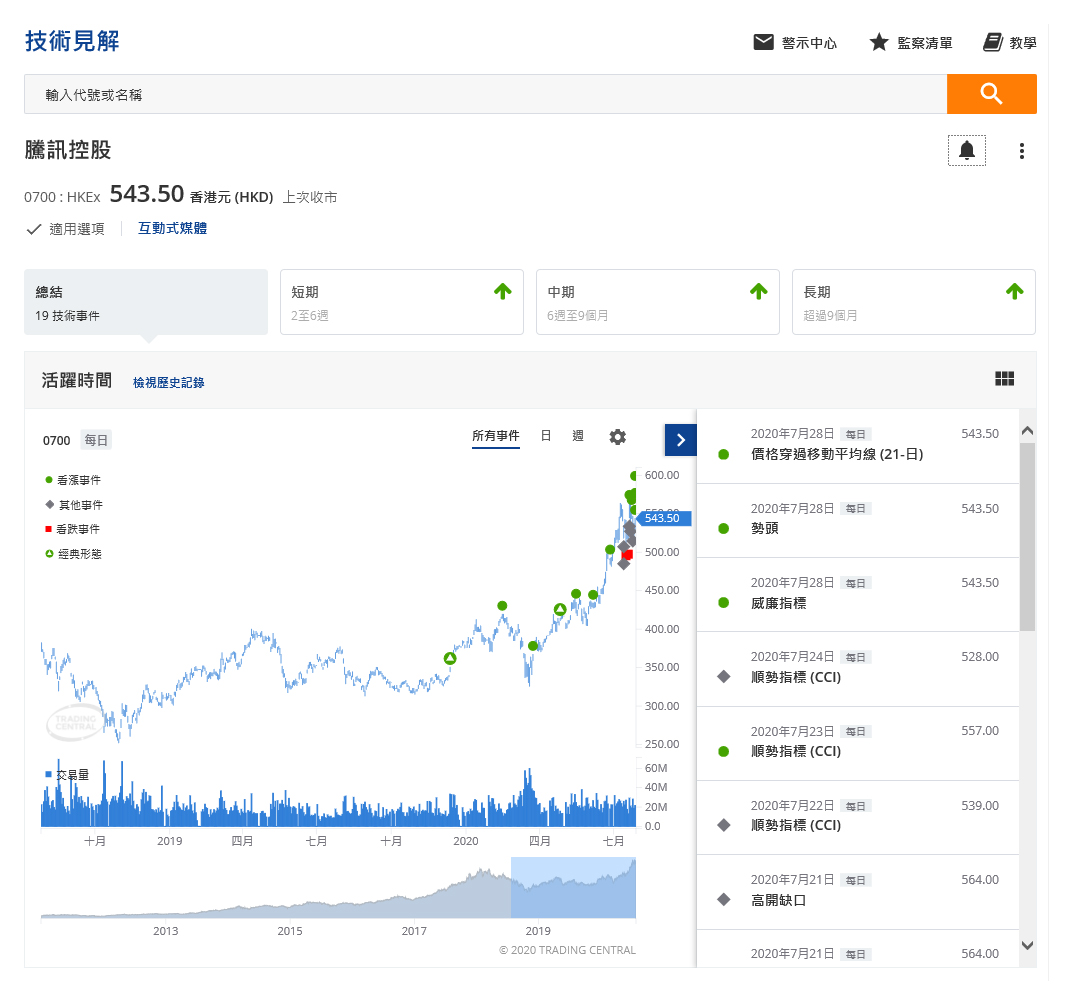Click the 中期 green up arrow
Screen dimensions: 1069x1001
(x=758, y=292)
